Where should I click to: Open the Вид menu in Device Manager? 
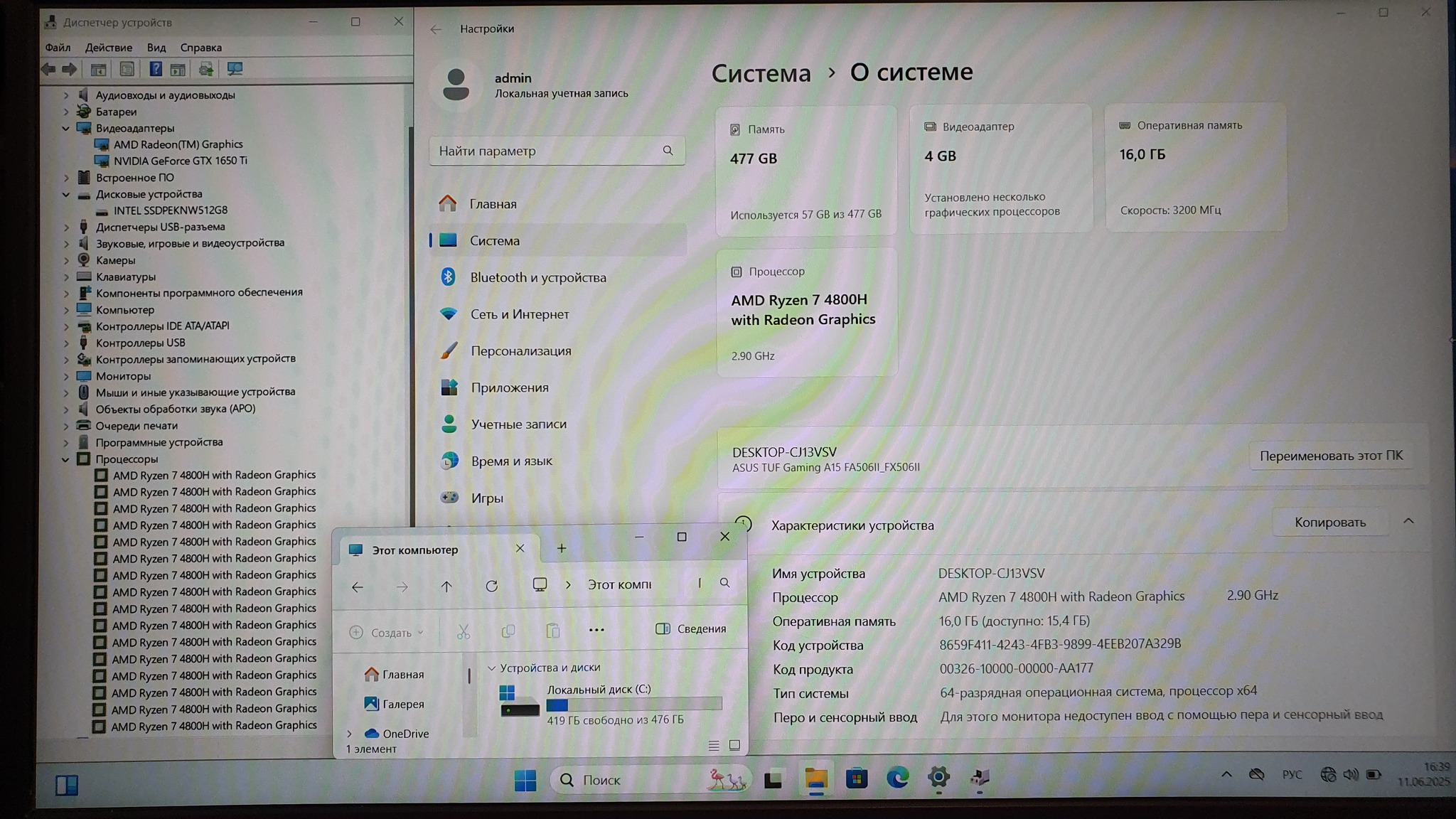click(x=156, y=48)
